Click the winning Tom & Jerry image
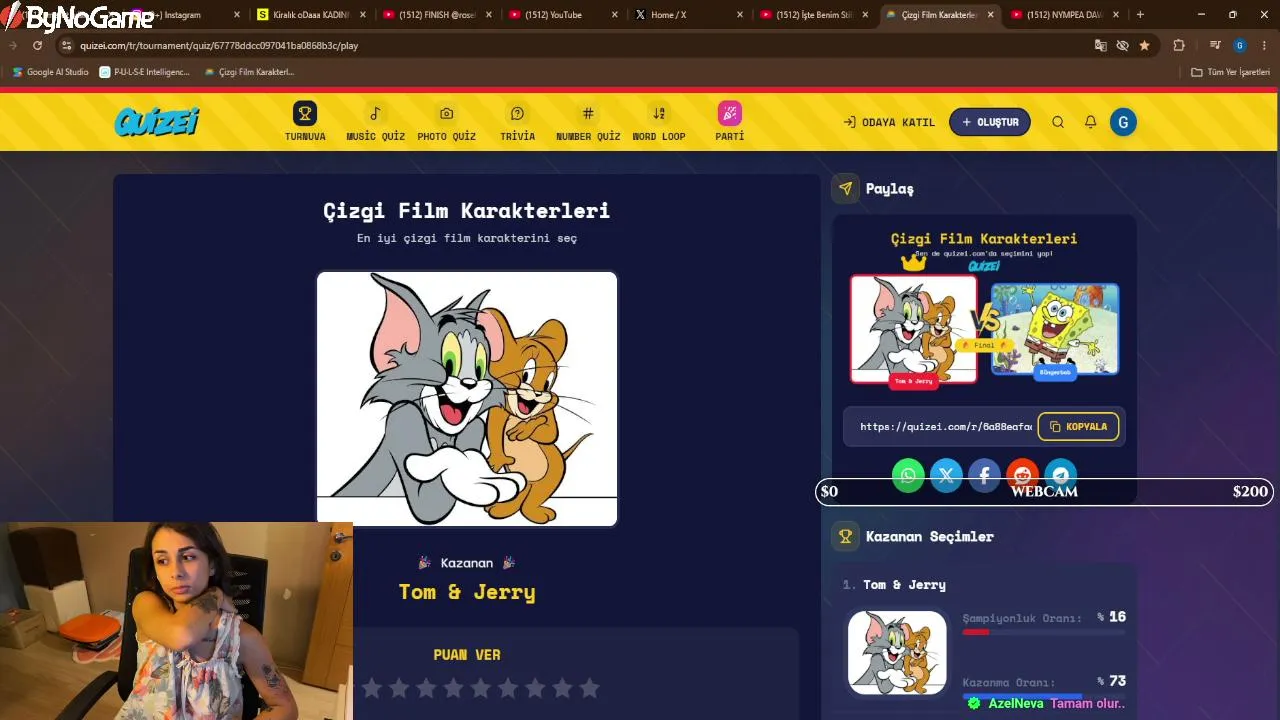Screen dimensions: 1280x720 [x=467, y=398]
